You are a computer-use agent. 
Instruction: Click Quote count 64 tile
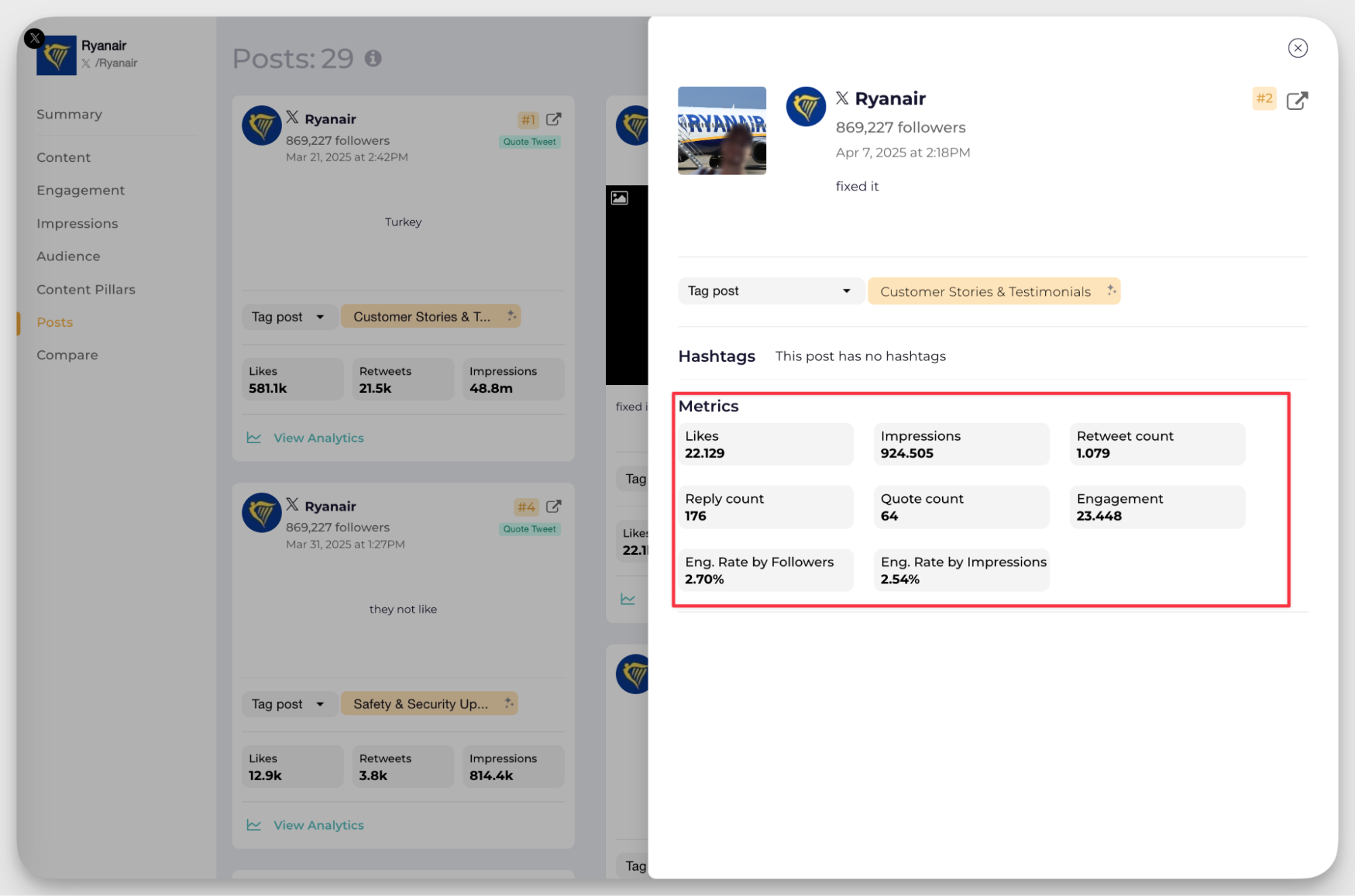tap(961, 507)
